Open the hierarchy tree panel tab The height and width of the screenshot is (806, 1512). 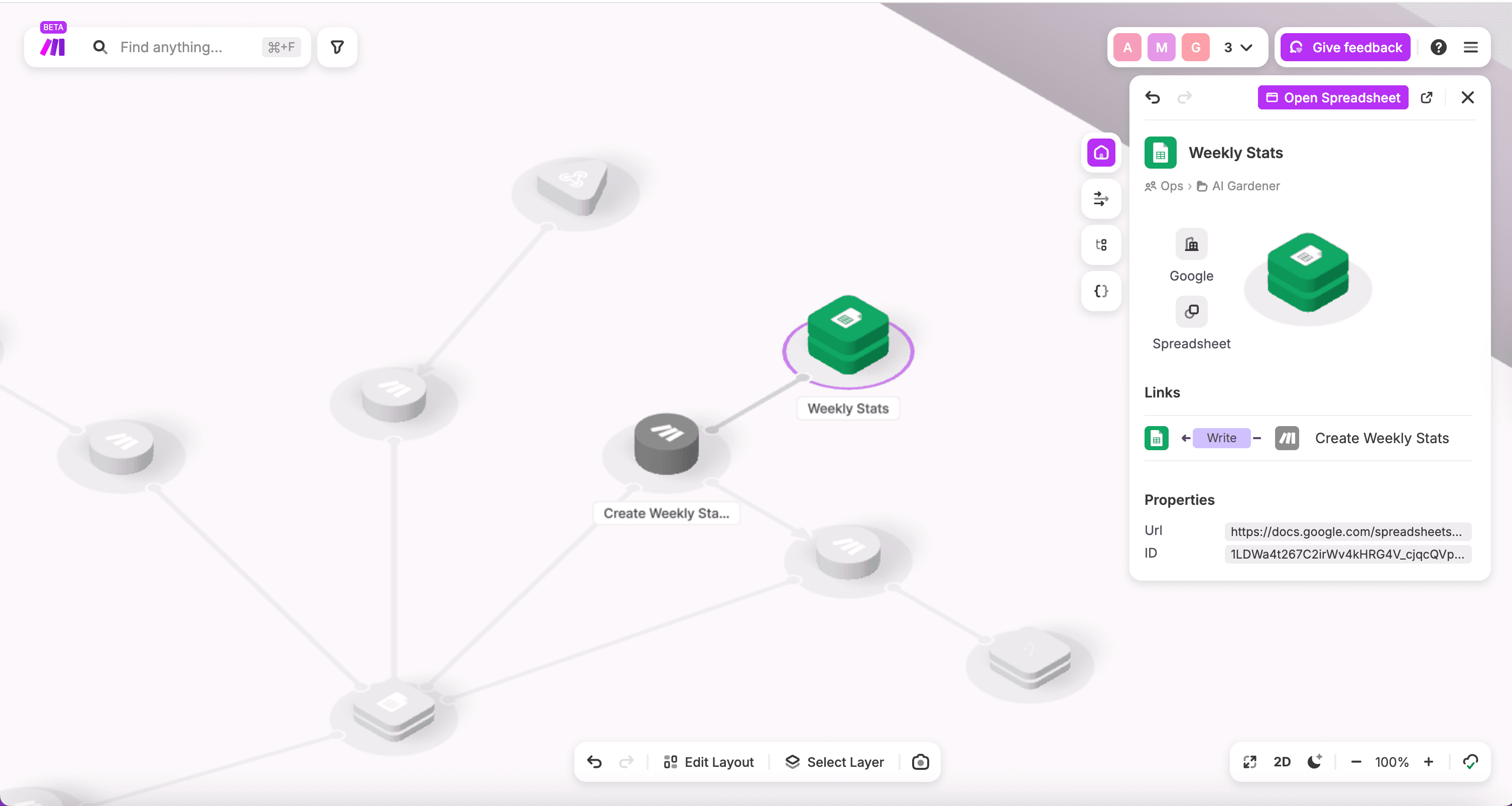[1100, 244]
